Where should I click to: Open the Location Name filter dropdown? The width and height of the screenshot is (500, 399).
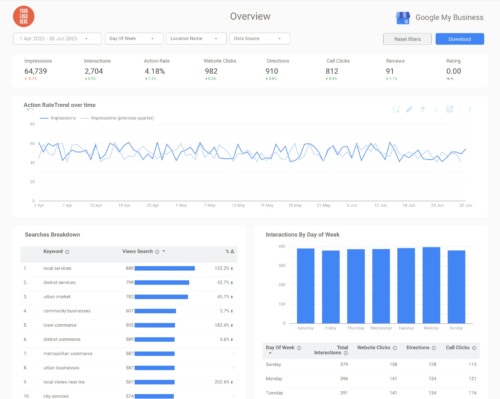196,39
